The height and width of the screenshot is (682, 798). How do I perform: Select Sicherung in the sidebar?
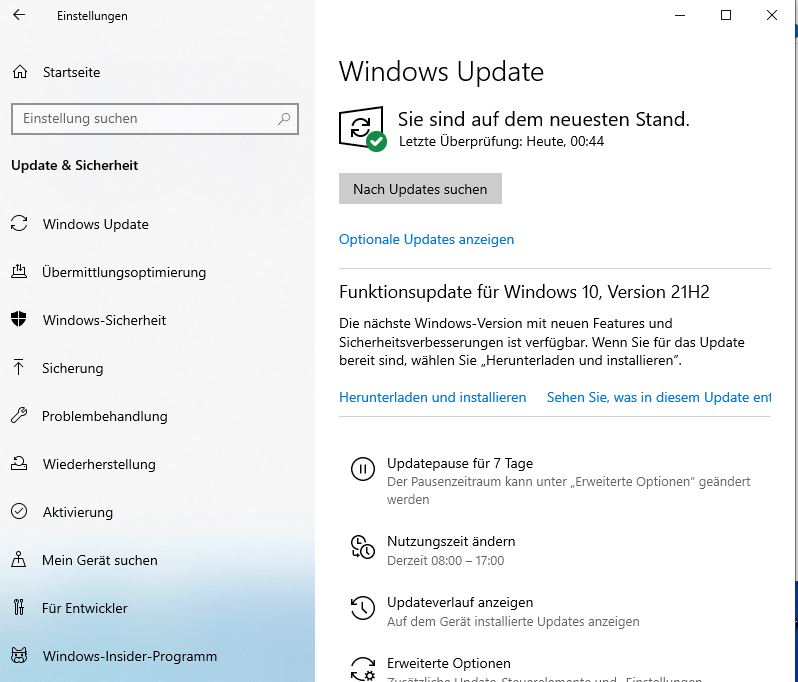[72, 368]
